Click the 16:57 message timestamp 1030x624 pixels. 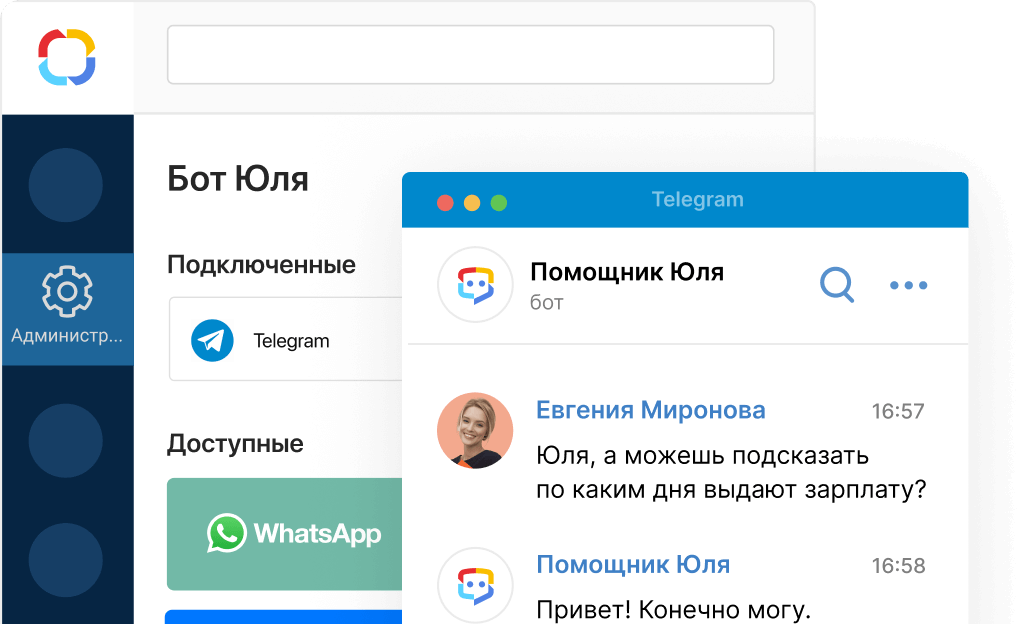(x=898, y=411)
